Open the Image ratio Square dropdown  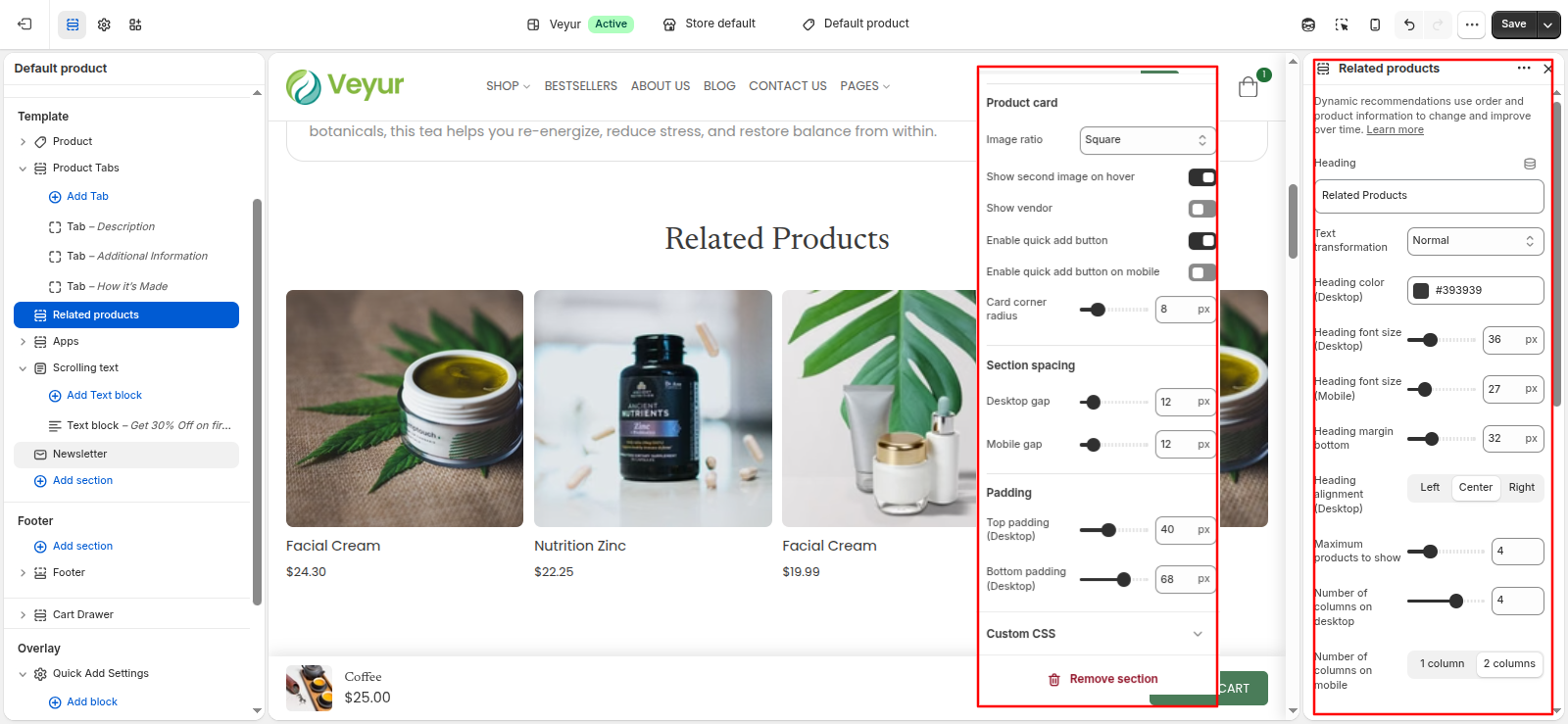coord(1148,140)
